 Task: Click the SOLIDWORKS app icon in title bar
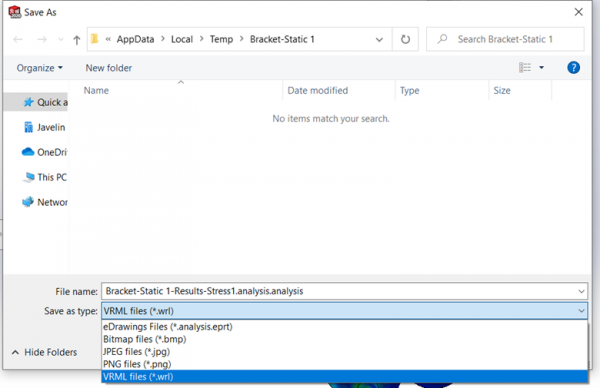coord(15,12)
